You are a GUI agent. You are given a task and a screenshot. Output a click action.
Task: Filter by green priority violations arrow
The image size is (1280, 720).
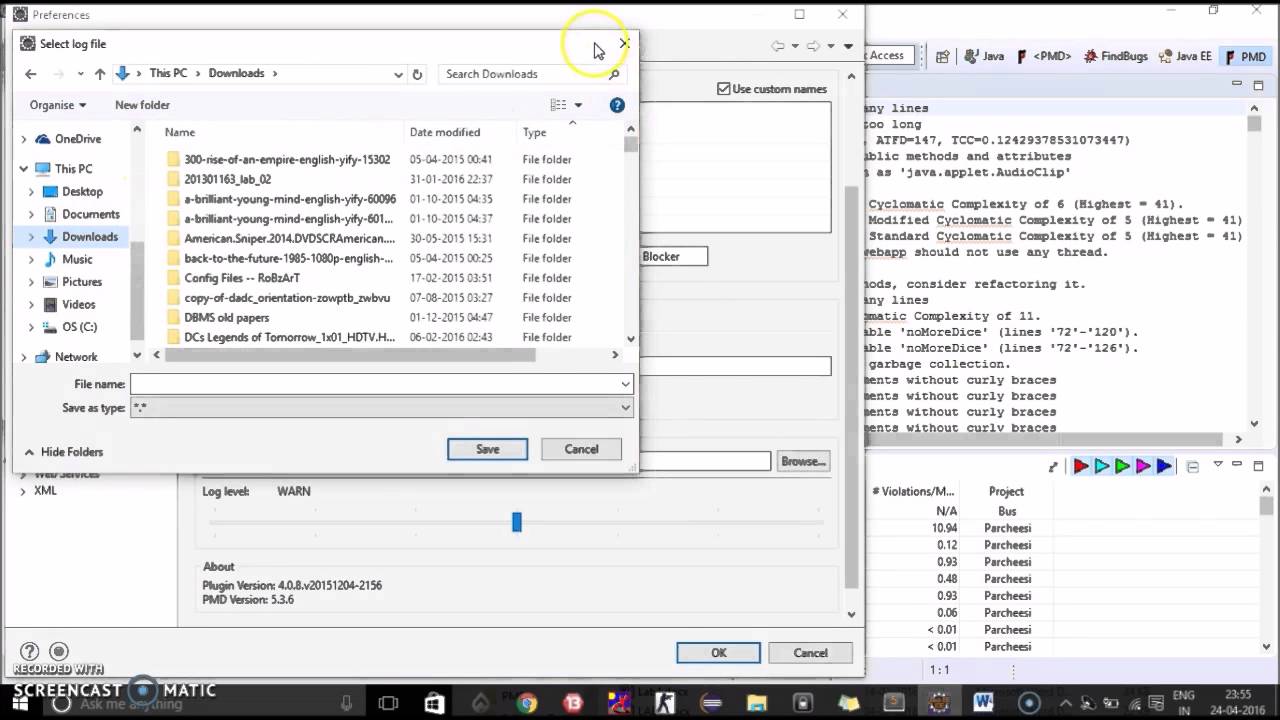(1123, 466)
